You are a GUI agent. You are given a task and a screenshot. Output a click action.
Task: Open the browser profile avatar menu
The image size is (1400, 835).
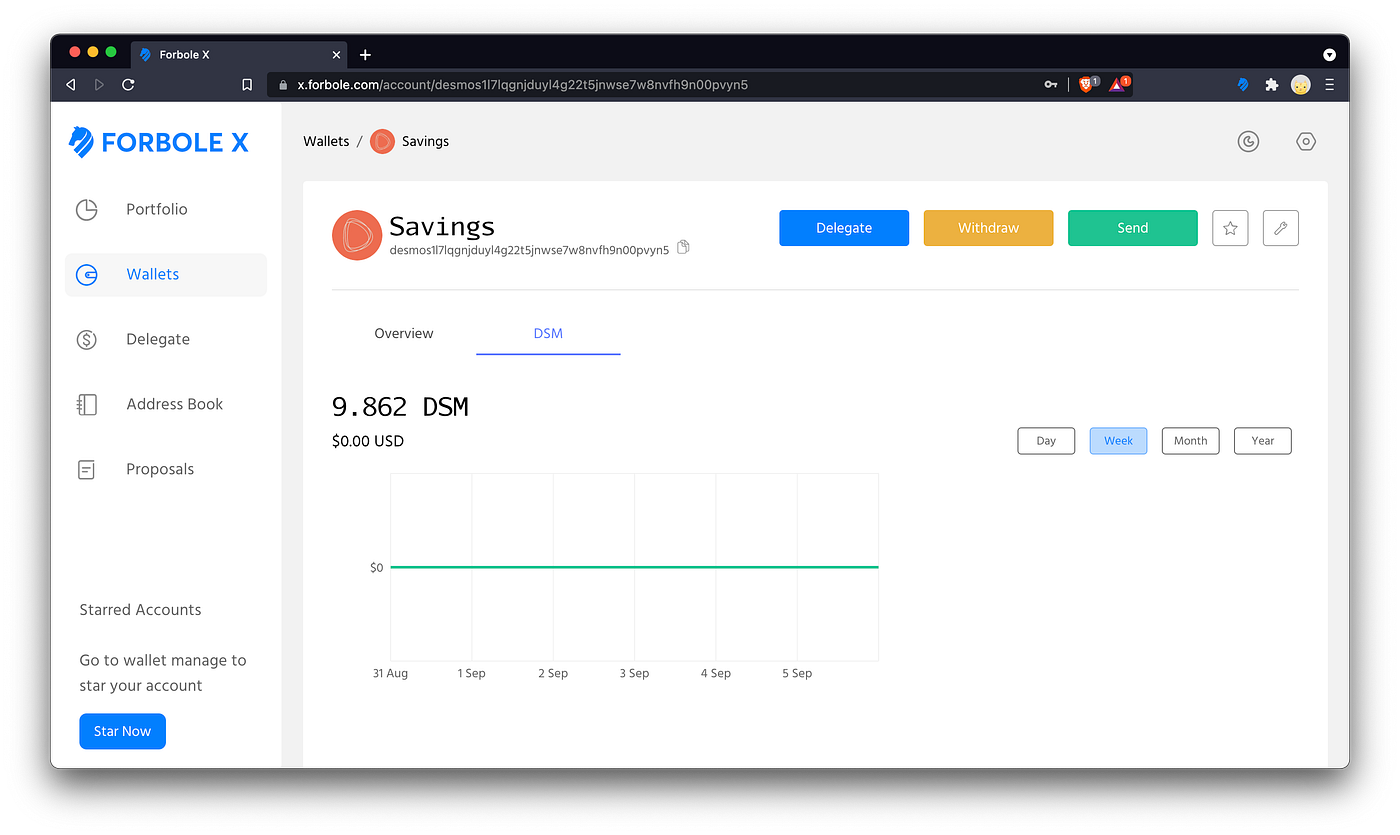click(x=1300, y=84)
